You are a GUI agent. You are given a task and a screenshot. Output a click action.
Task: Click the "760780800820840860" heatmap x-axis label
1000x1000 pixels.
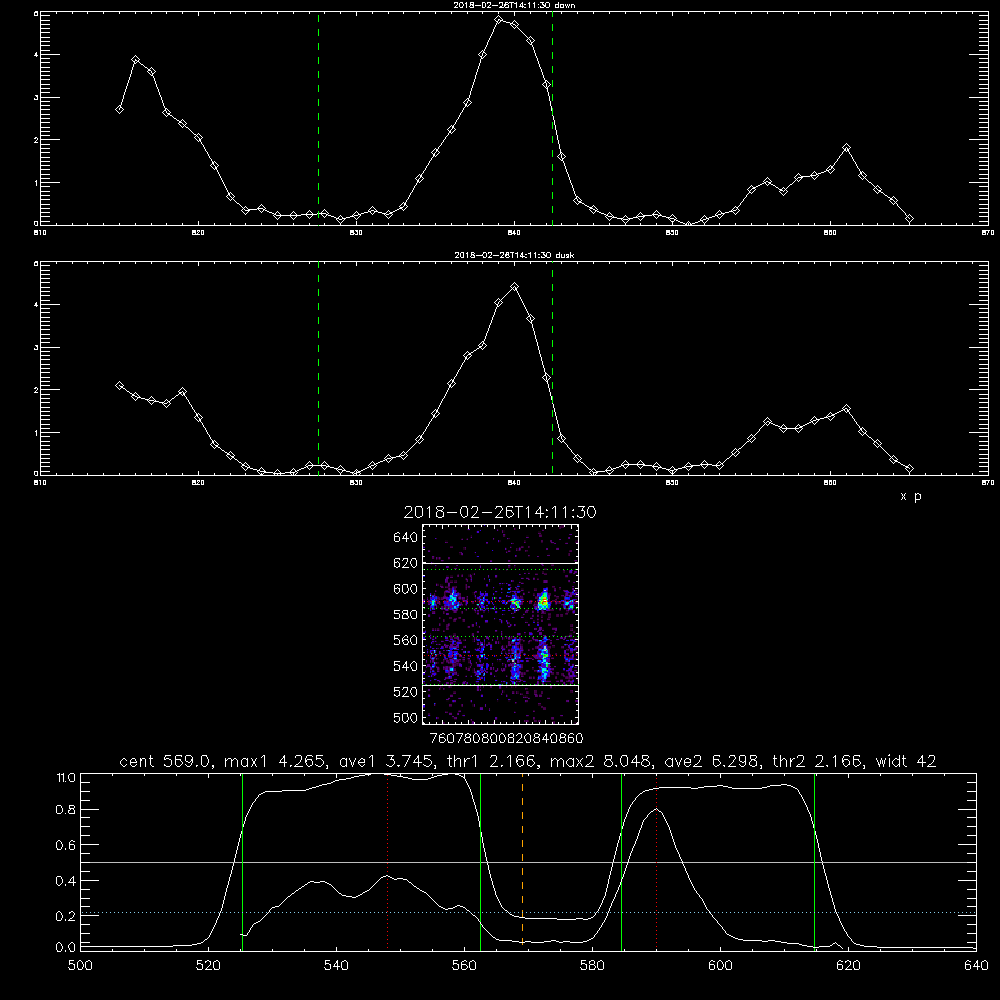tap(506, 738)
